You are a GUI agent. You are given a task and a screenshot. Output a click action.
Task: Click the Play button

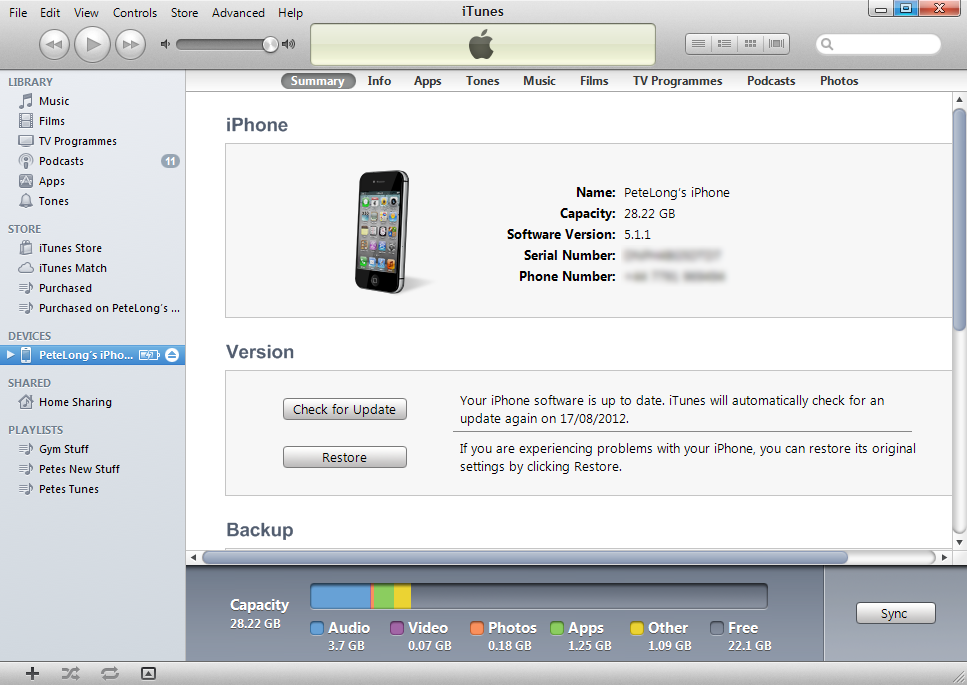click(x=93, y=44)
